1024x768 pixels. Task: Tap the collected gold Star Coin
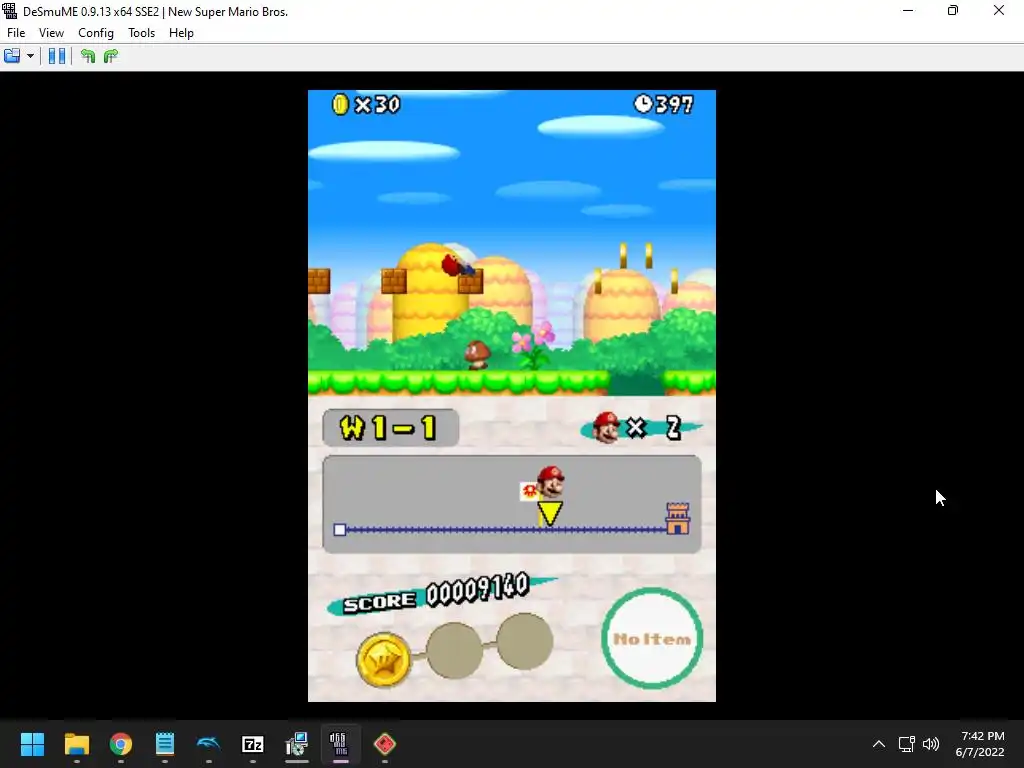click(x=383, y=660)
